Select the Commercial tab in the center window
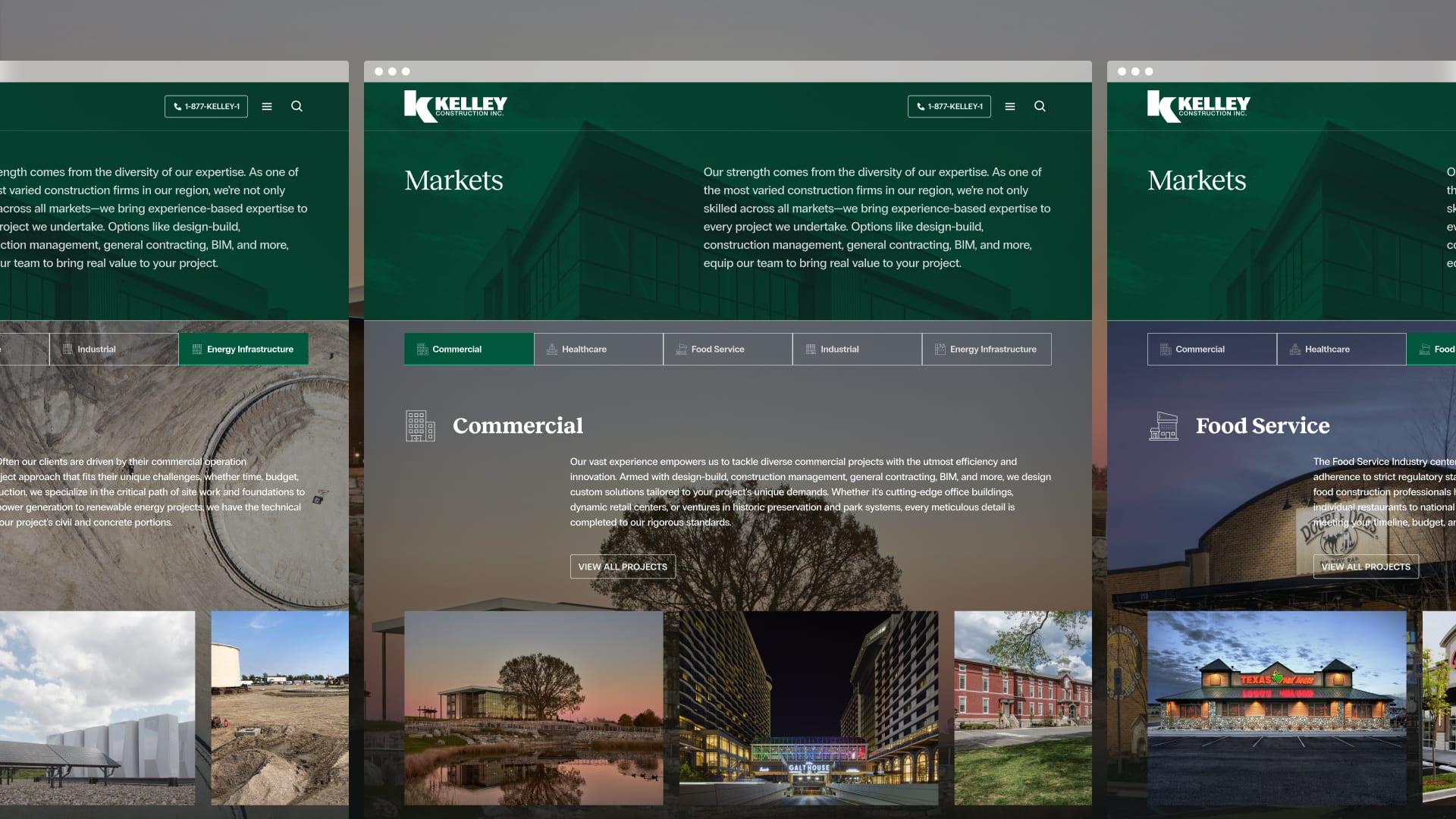Image resolution: width=1456 pixels, height=819 pixels. (x=469, y=349)
